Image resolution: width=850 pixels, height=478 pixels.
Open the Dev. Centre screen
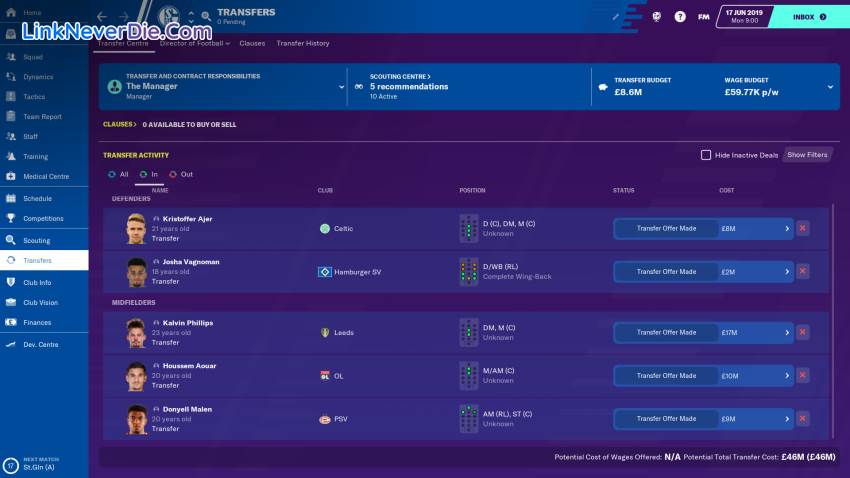[x=43, y=345]
